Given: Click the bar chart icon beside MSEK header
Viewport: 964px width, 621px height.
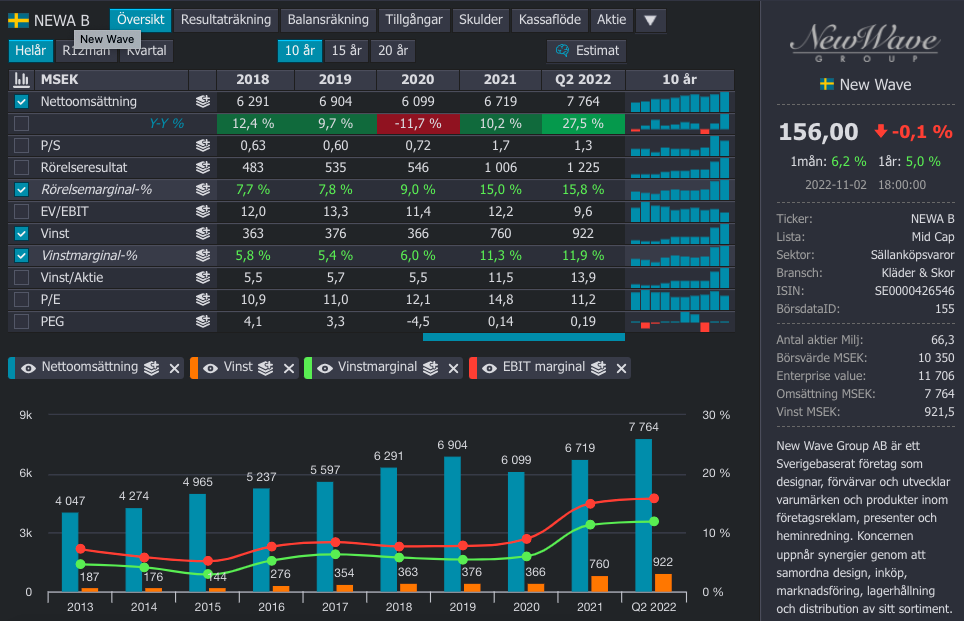Looking at the screenshot, I should click(21, 80).
